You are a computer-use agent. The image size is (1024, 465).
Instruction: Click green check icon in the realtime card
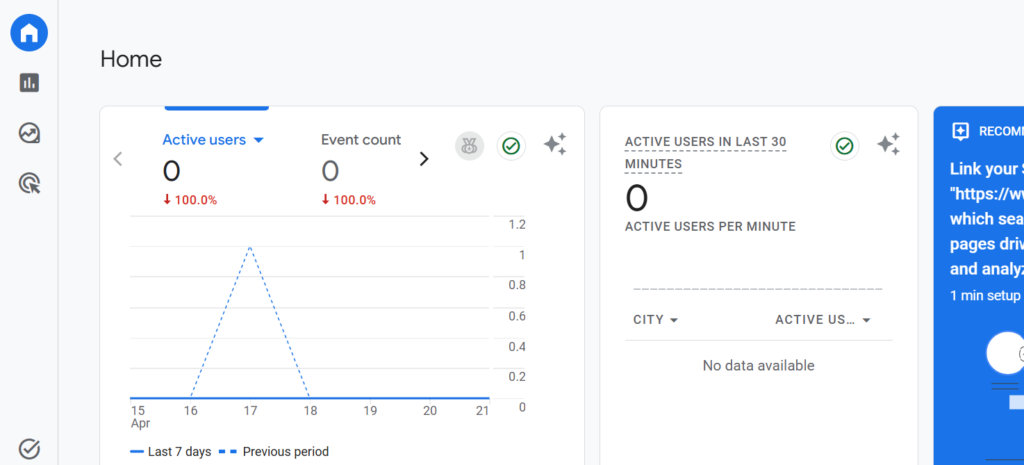coord(844,146)
